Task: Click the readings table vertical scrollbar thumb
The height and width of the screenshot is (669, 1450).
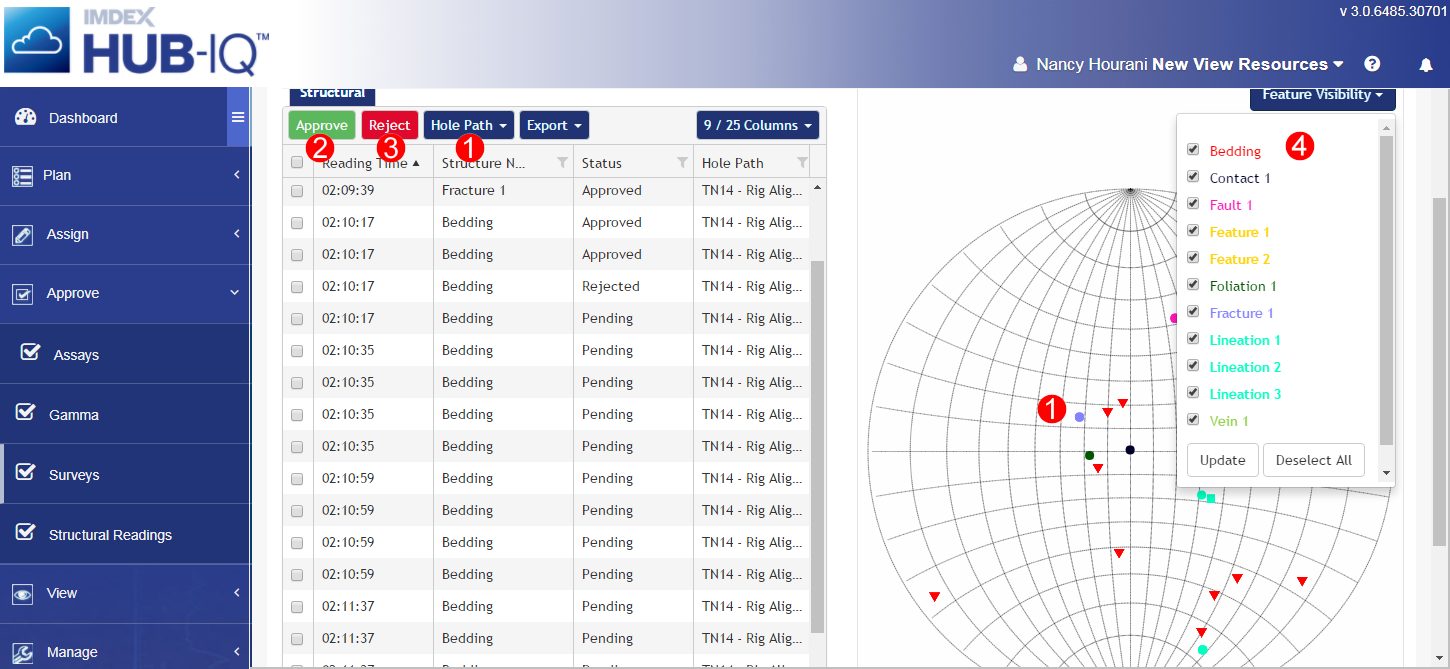Action: tap(817, 445)
